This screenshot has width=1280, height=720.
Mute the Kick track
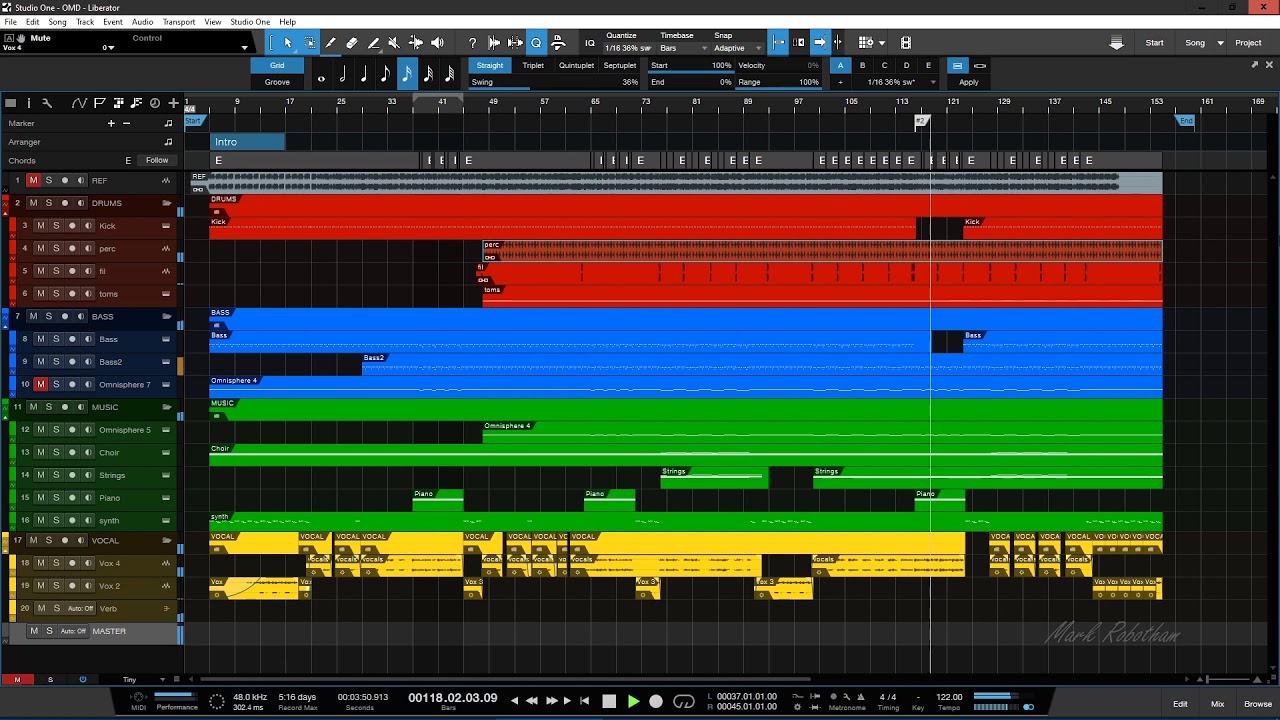[41, 226]
